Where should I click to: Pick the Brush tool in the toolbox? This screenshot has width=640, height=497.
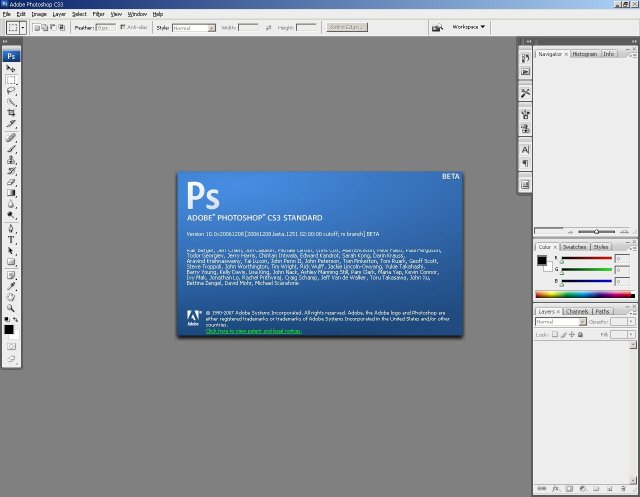pos(12,147)
